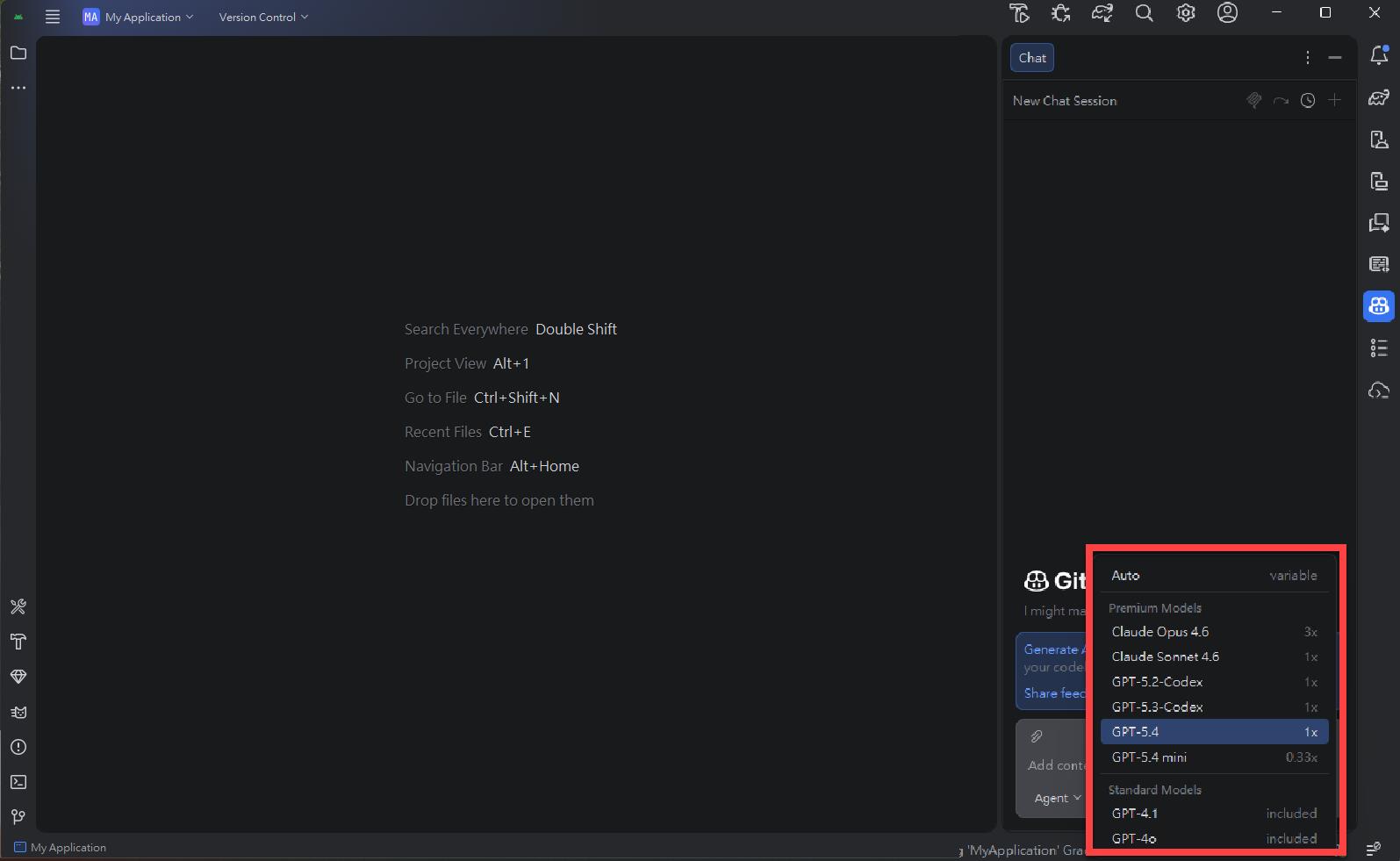This screenshot has height=861, width=1400.
Task: Open the Terminal tool window
Action: click(x=18, y=782)
